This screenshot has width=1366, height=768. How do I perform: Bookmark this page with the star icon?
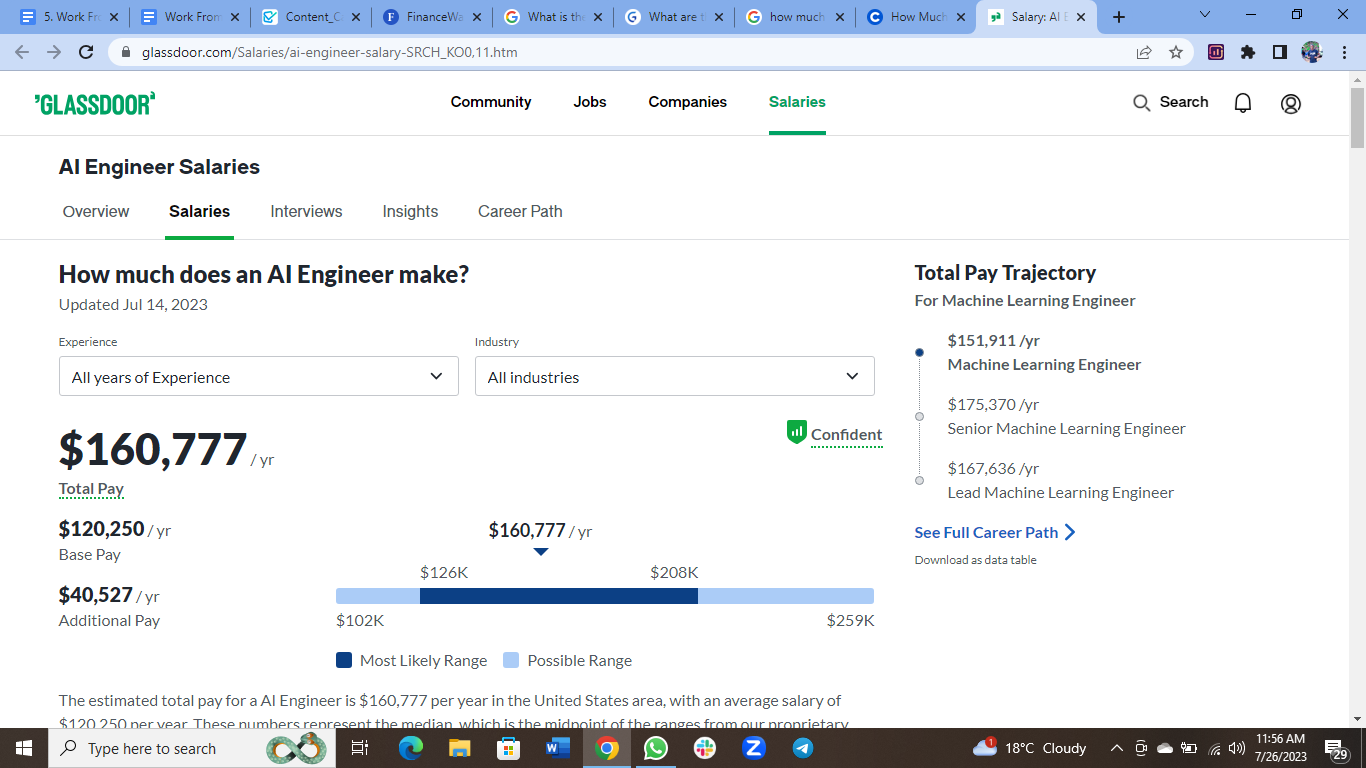(x=1176, y=52)
